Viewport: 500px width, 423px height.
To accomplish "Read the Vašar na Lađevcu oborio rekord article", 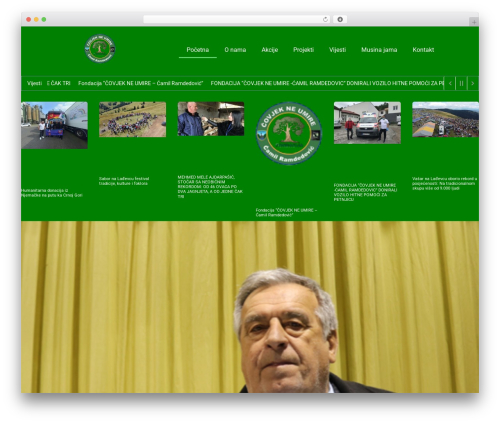I will point(445,184).
